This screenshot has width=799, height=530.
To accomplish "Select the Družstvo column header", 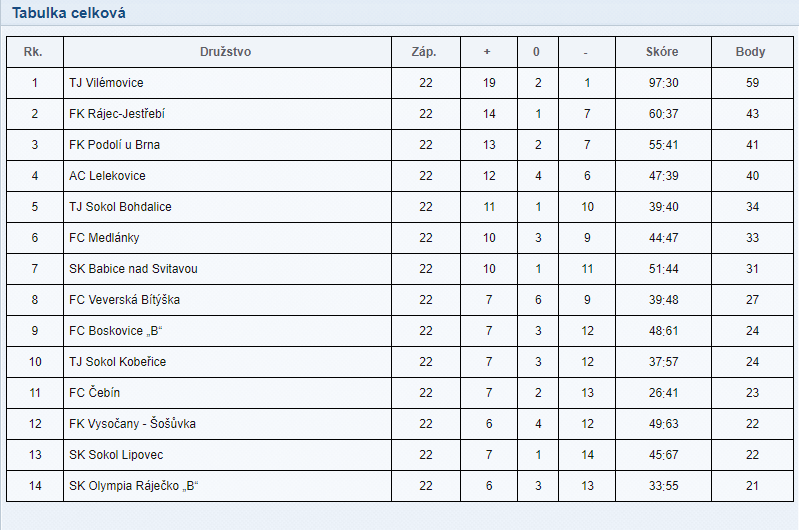I will (225, 52).
